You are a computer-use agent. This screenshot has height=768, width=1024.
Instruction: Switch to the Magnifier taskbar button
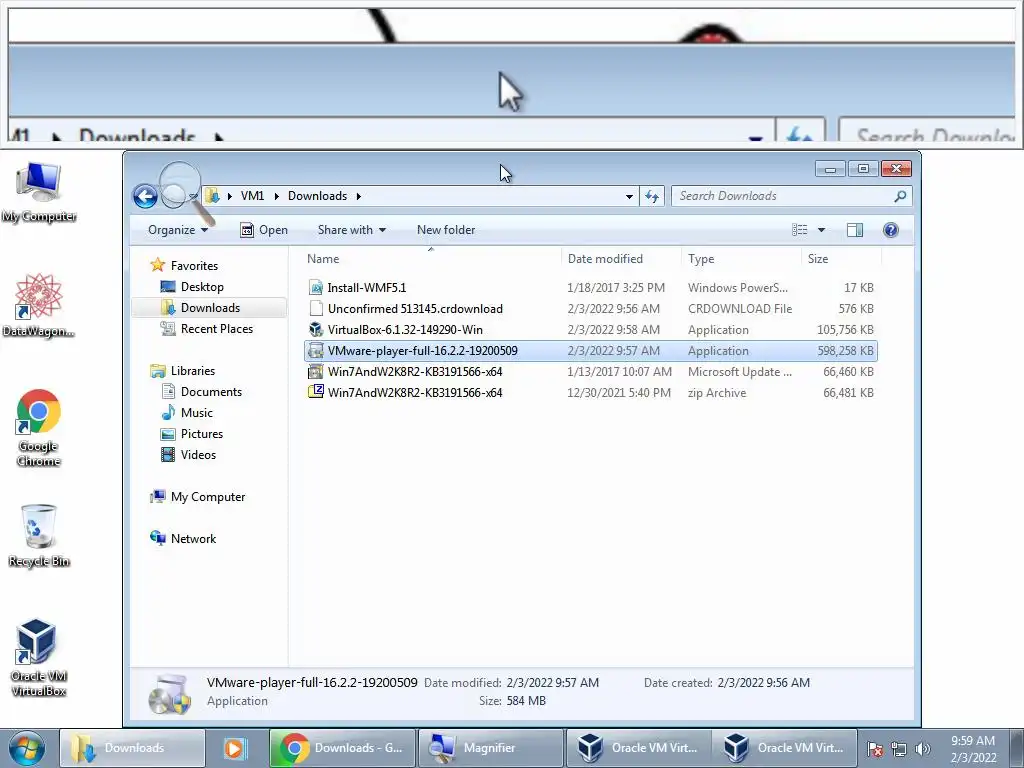point(490,748)
